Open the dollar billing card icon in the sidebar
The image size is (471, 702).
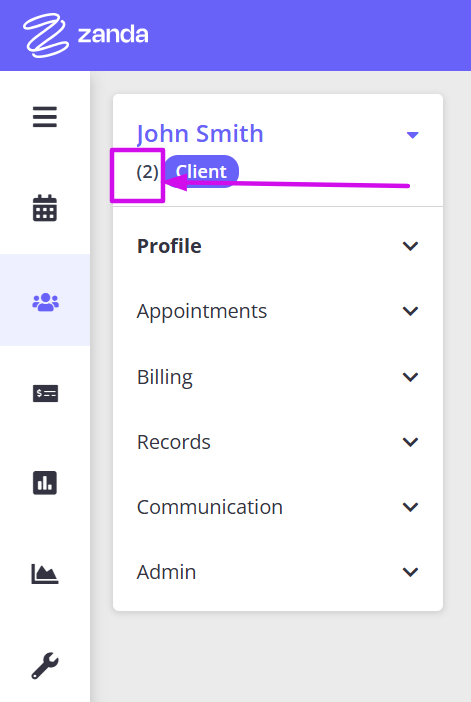[45, 394]
